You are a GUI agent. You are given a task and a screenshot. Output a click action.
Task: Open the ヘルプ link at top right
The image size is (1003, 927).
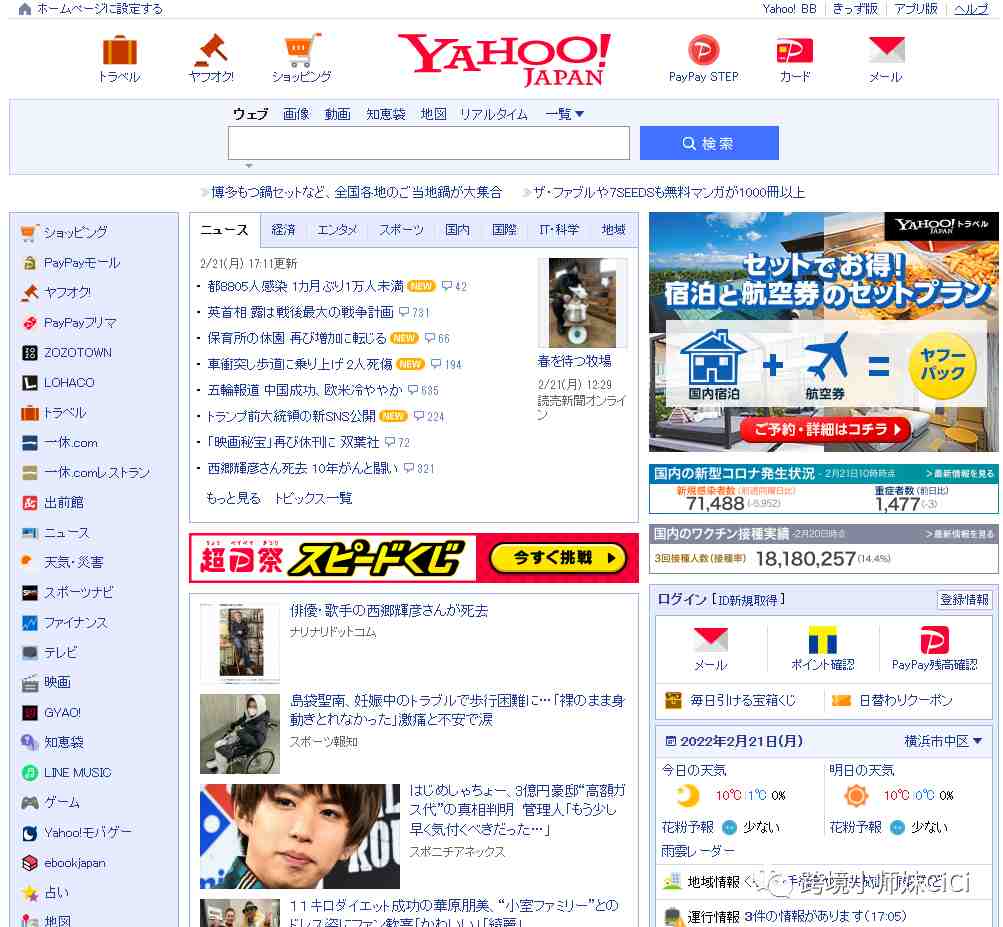(971, 9)
